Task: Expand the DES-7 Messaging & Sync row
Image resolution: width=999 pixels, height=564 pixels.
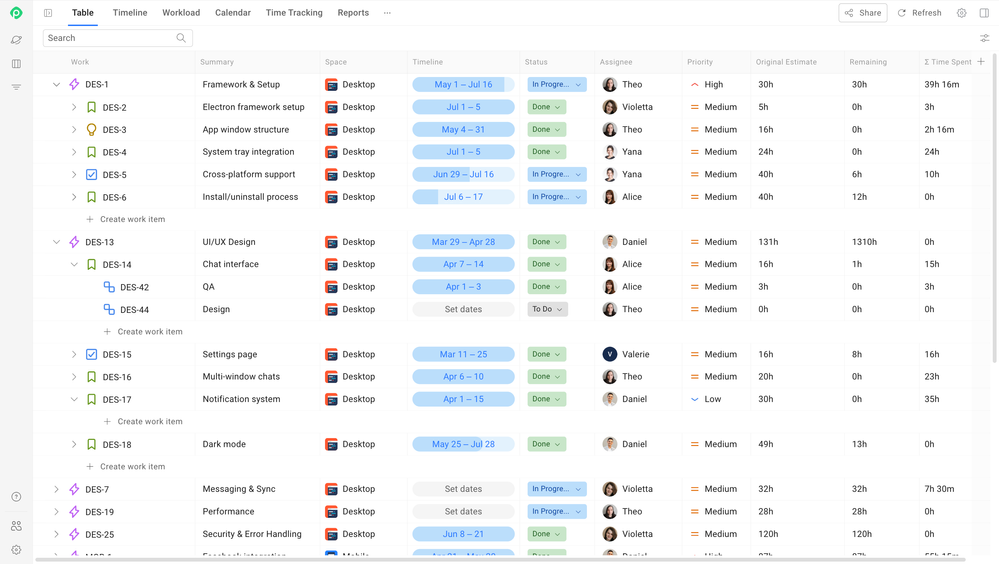Action: (x=56, y=489)
